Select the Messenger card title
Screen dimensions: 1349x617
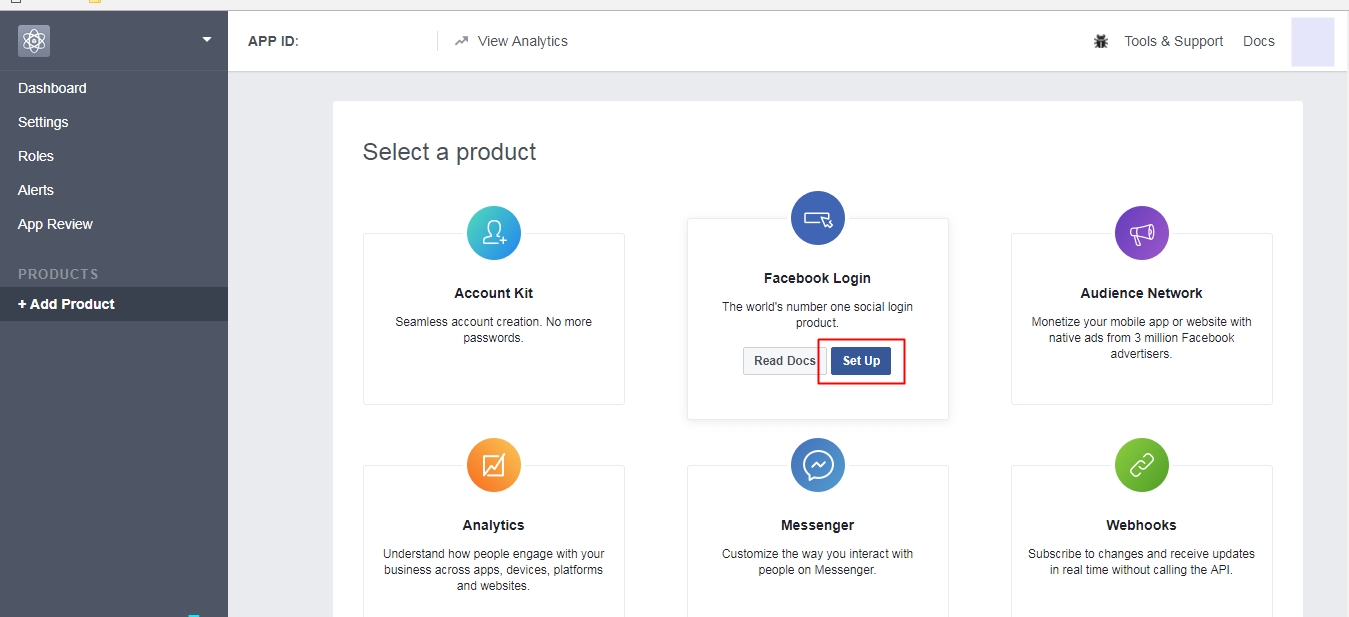point(818,525)
